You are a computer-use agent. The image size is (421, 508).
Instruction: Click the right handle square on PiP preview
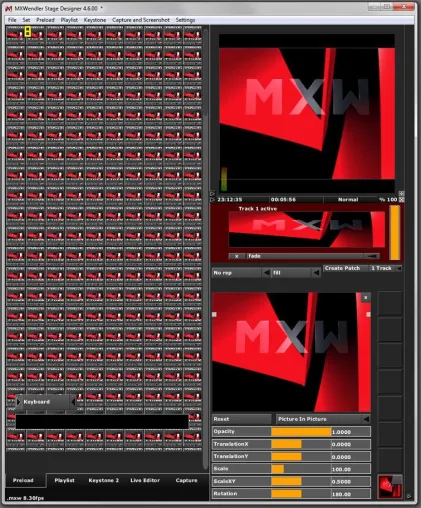(368, 314)
